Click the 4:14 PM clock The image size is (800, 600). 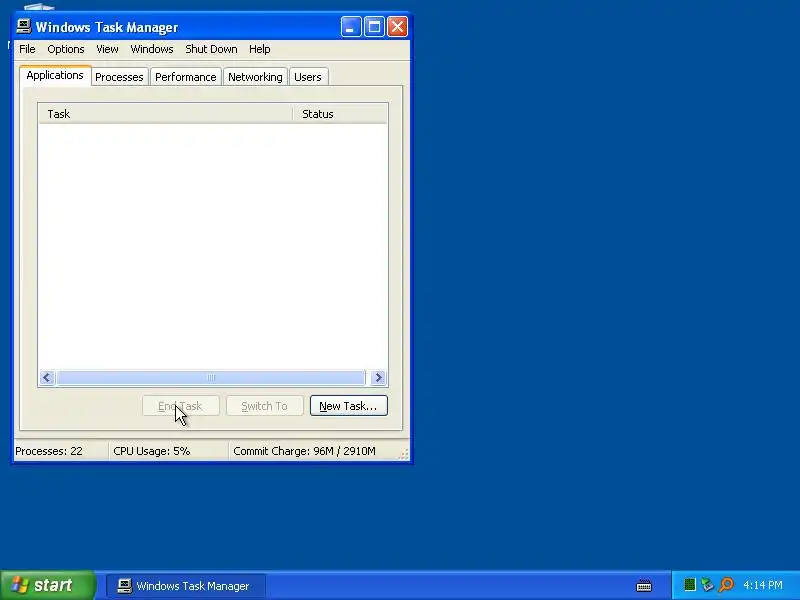(x=763, y=585)
